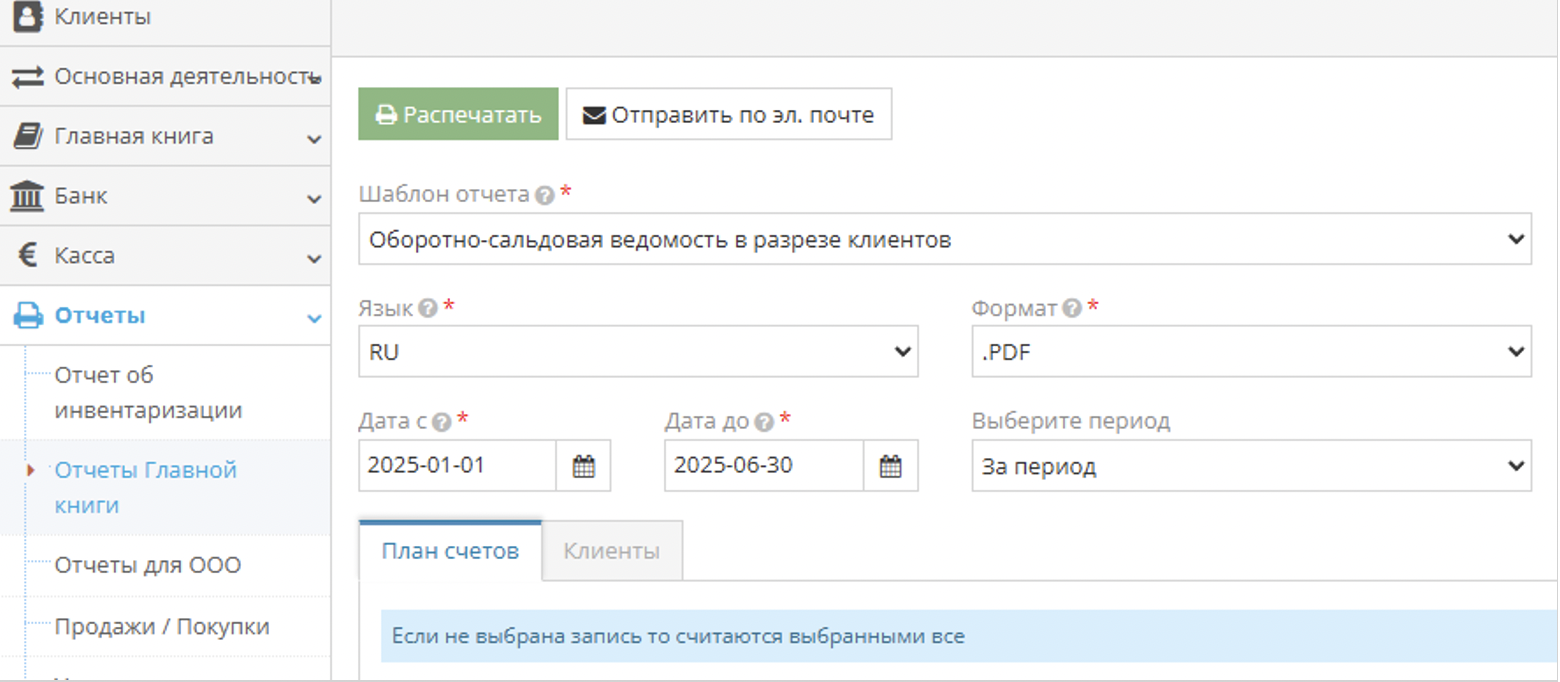
Task: Click the green Распечатать button
Action: (x=458, y=114)
